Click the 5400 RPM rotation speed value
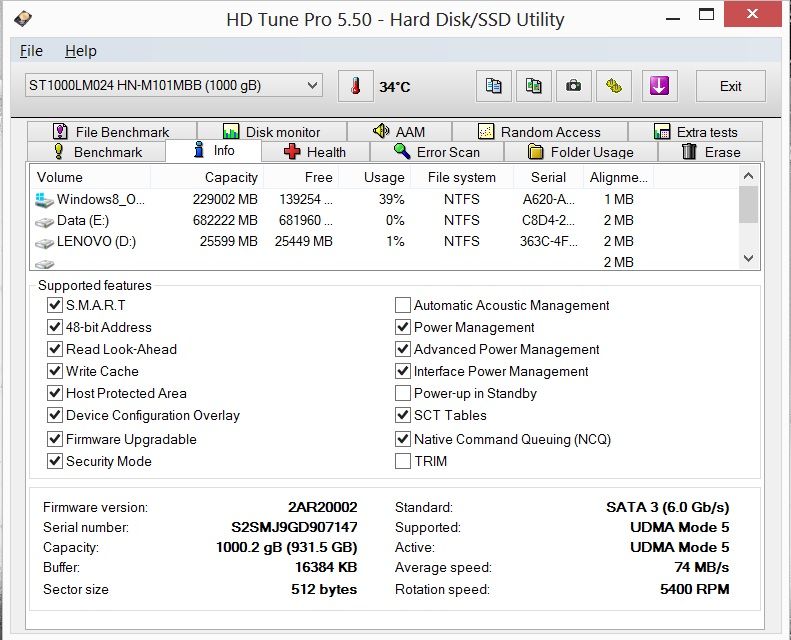This screenshot has width=791, height=640. point(695,589)
